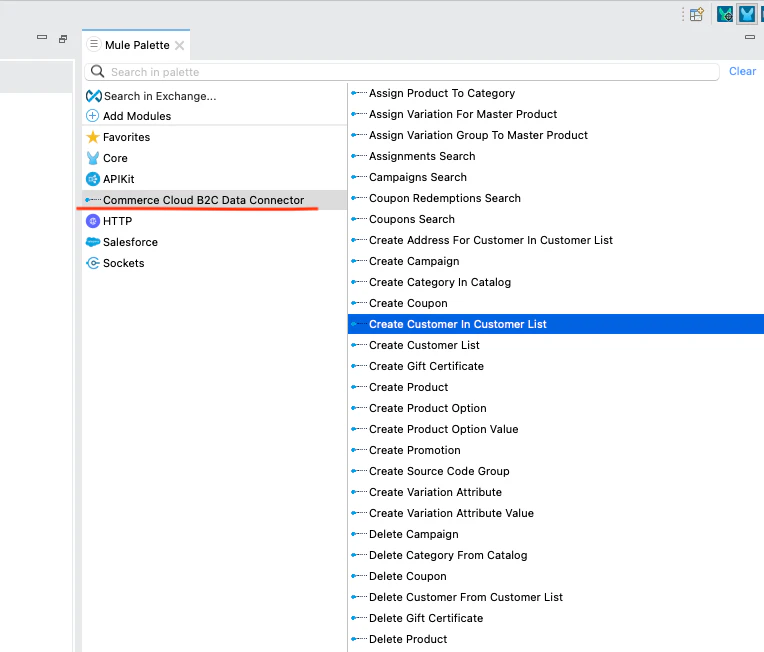Click the Core mule icon
This screenshot has height=652, width=764.
[x=93, y=158]
